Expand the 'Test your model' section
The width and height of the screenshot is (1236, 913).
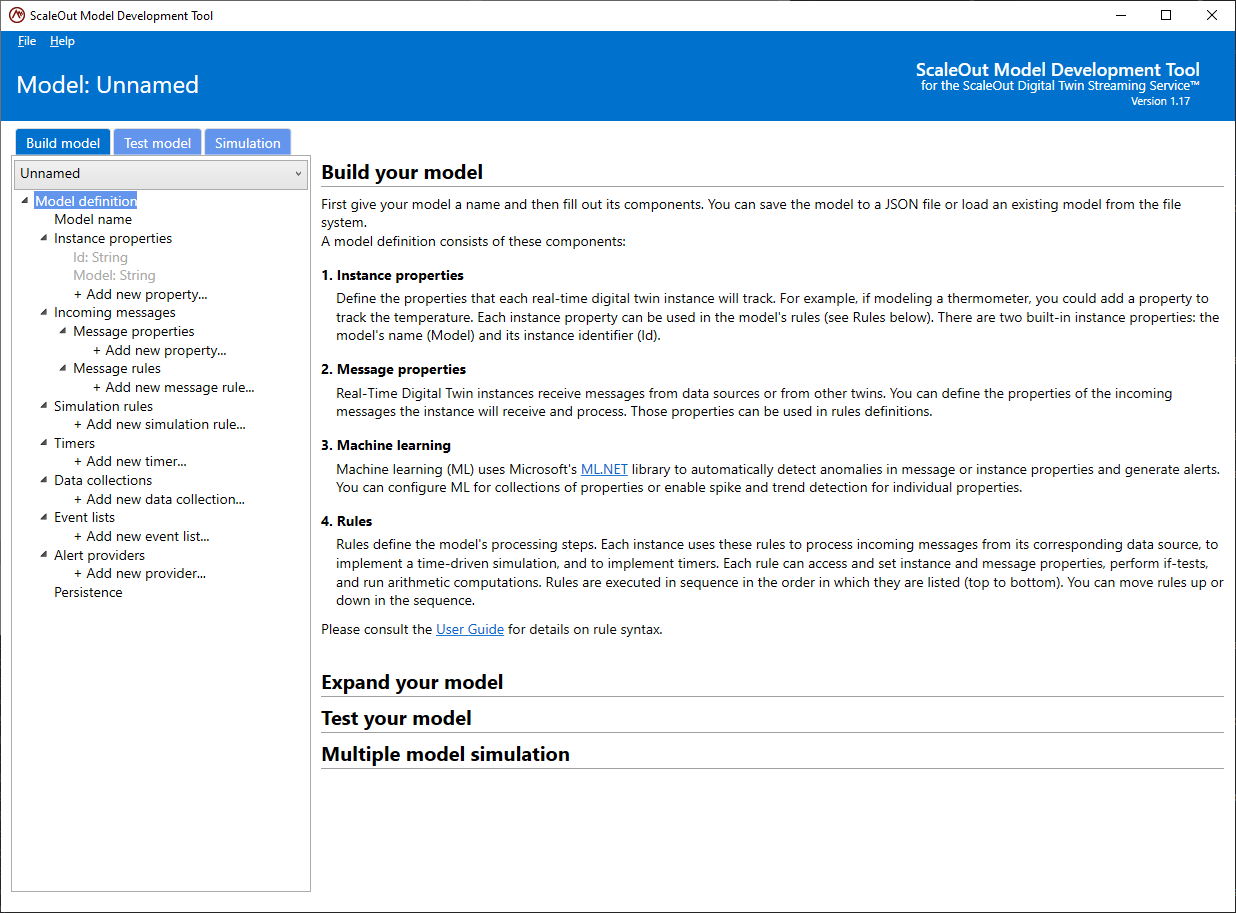point(396,718)
